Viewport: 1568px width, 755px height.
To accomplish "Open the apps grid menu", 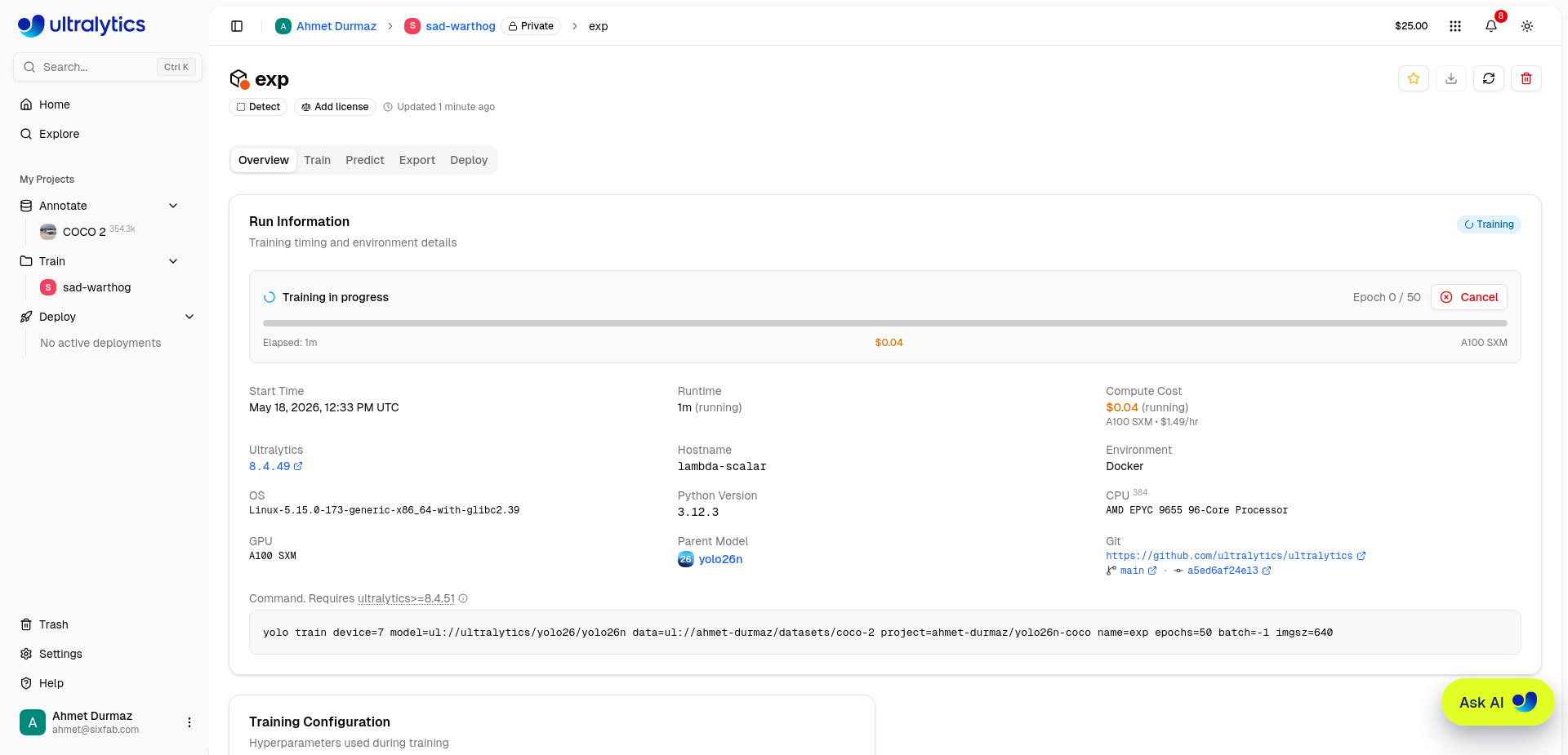I will pyautogui.click(x=1454, y=26).
